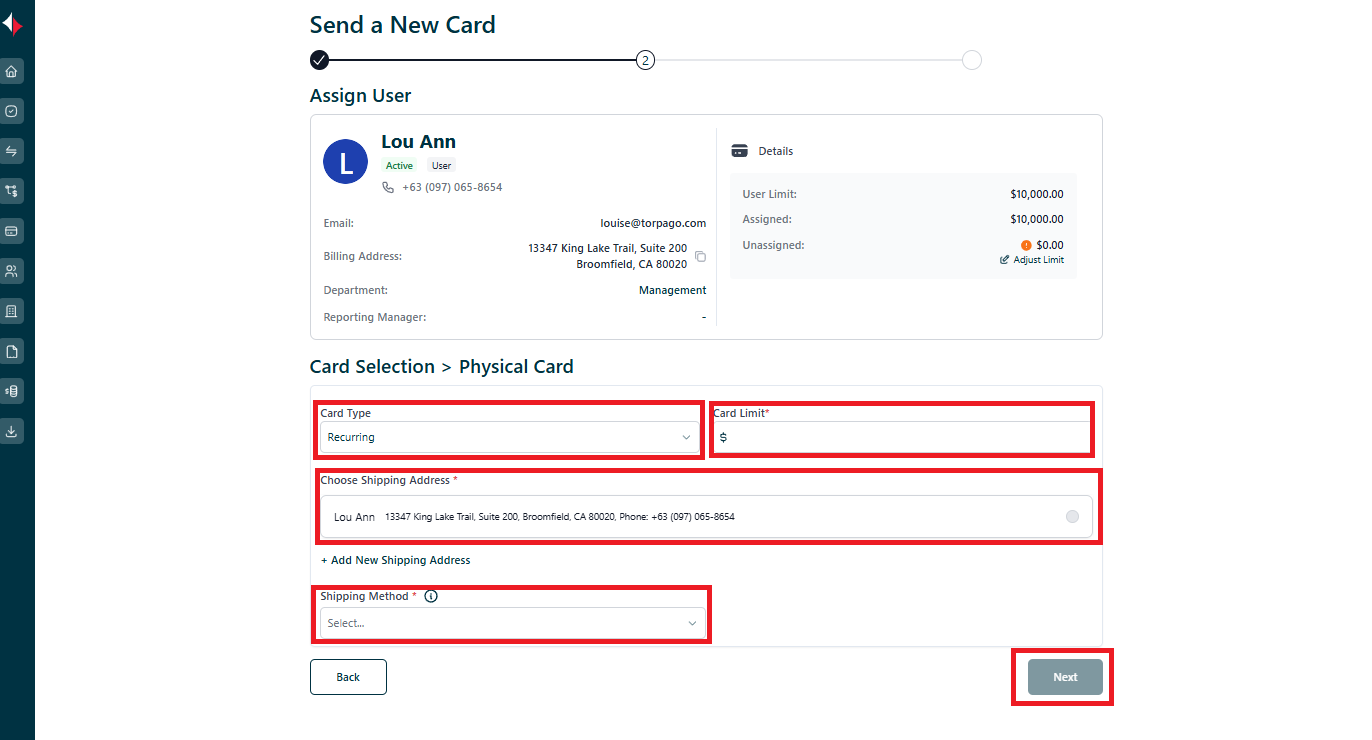Click the step 2 circle indicator
Screen dimensions: 1372x740
coord(646,60)
